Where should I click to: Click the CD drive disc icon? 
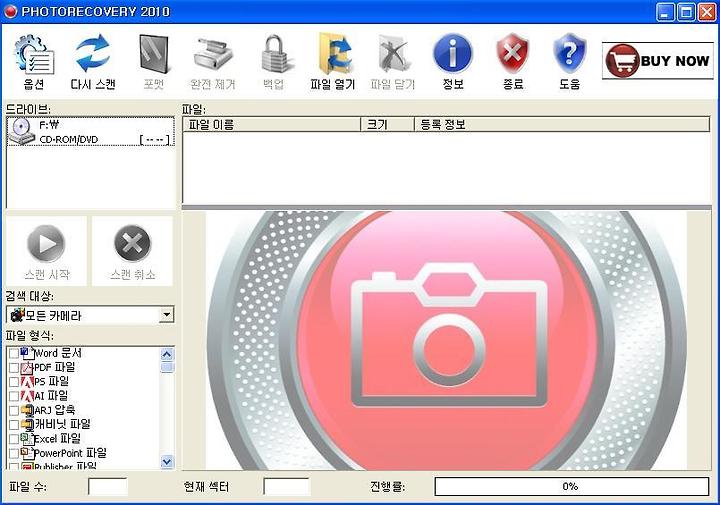tap(22, 132)
